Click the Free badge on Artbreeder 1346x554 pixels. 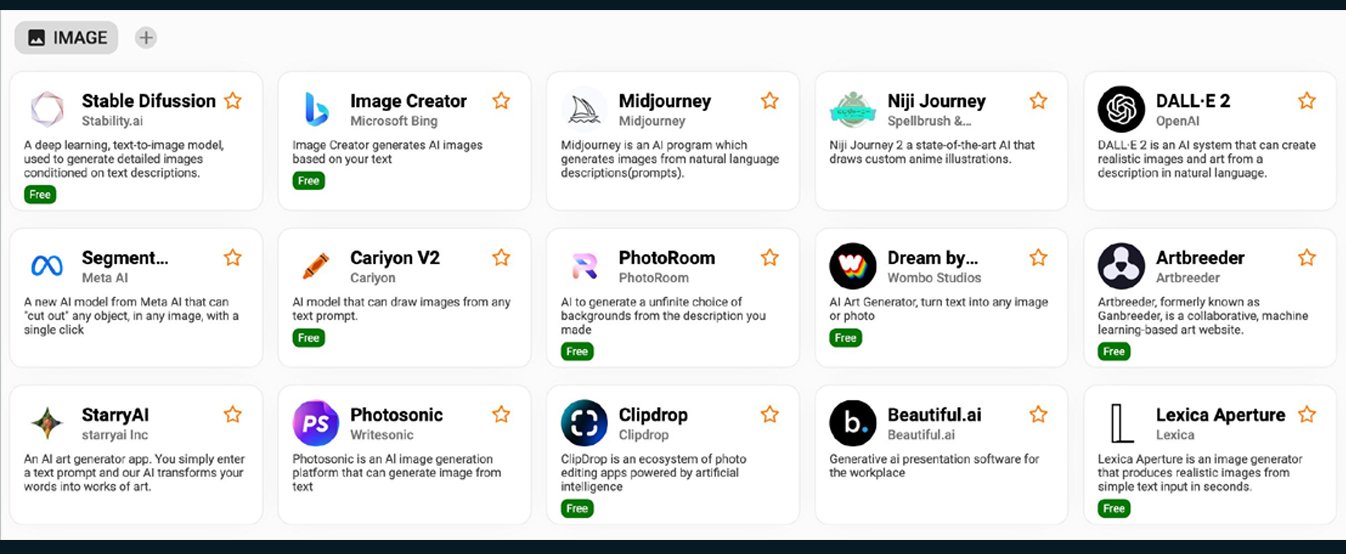[1114, 351]
